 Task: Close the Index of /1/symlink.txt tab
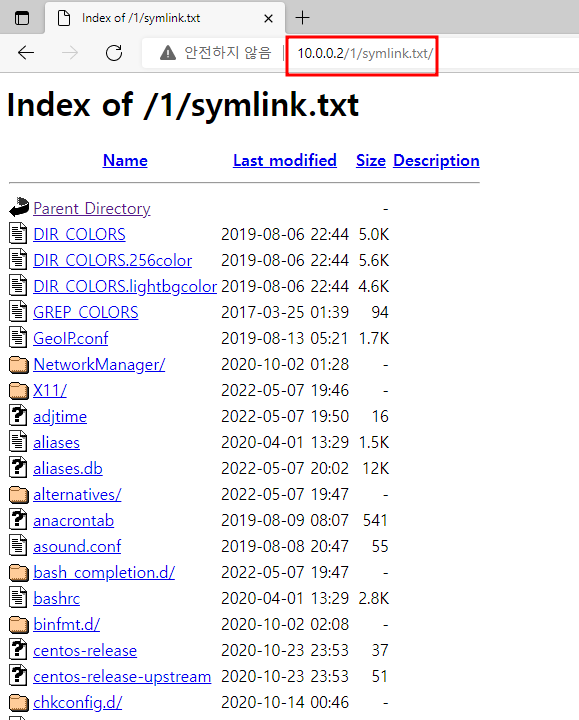269,18
